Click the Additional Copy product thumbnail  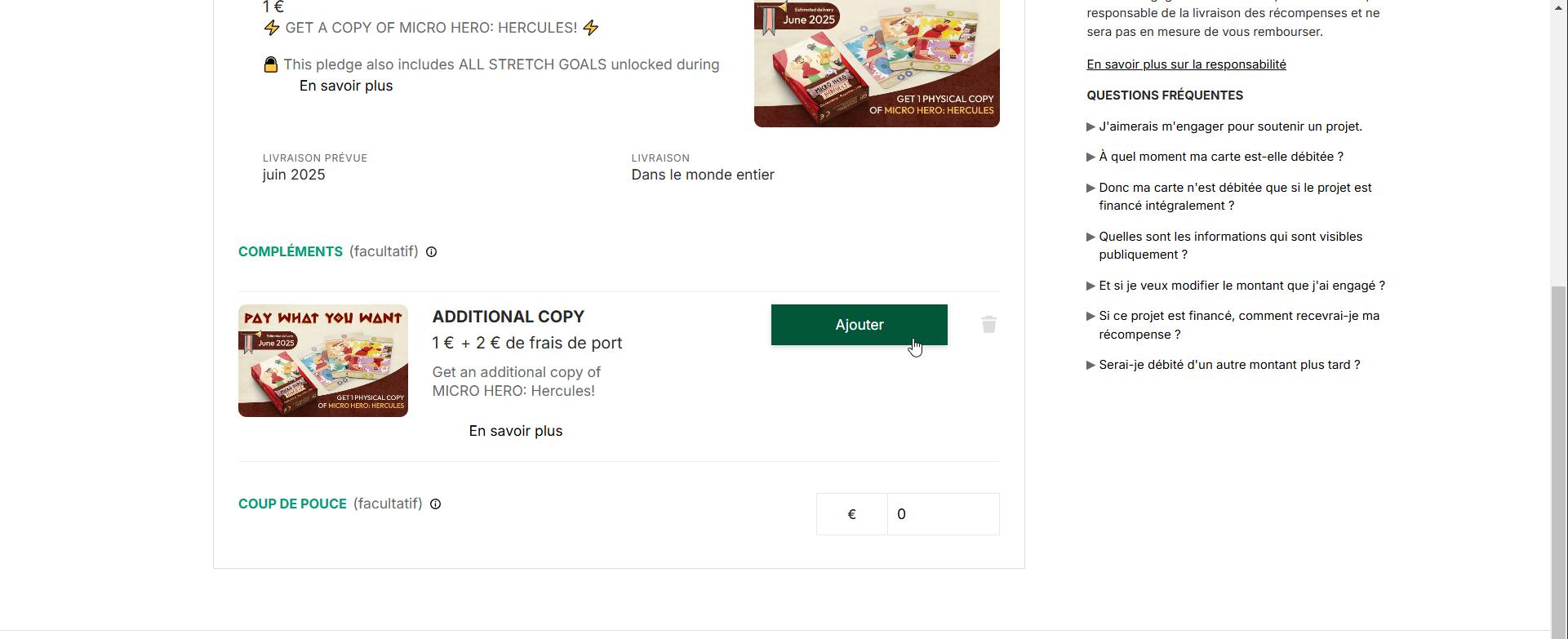pyautogui.click(x=323, y=361)
